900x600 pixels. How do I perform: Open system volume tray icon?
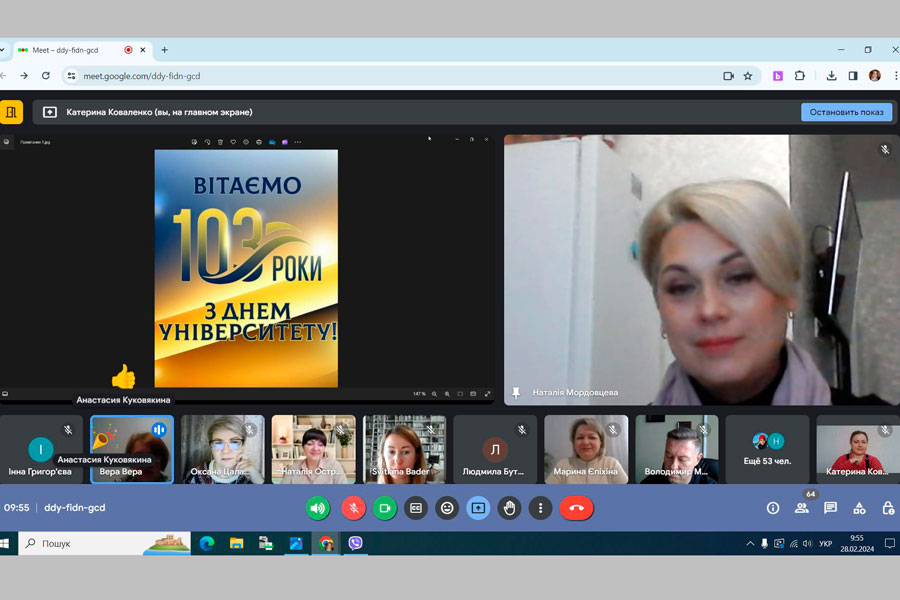coord(808,543)
